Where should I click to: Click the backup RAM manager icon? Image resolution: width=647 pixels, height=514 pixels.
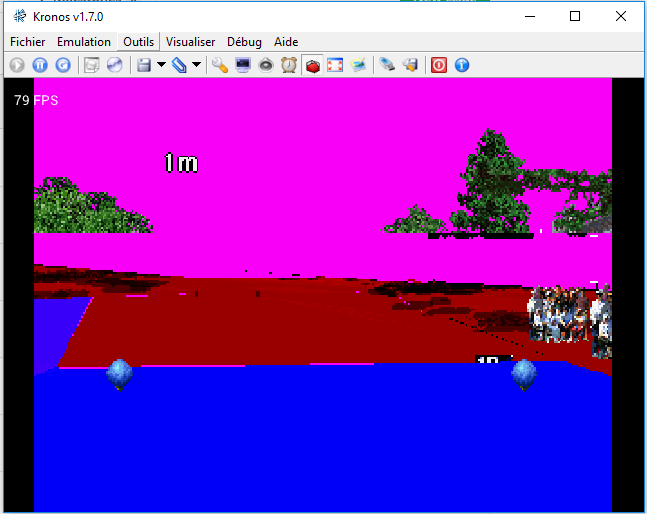[x=410, y=65]
